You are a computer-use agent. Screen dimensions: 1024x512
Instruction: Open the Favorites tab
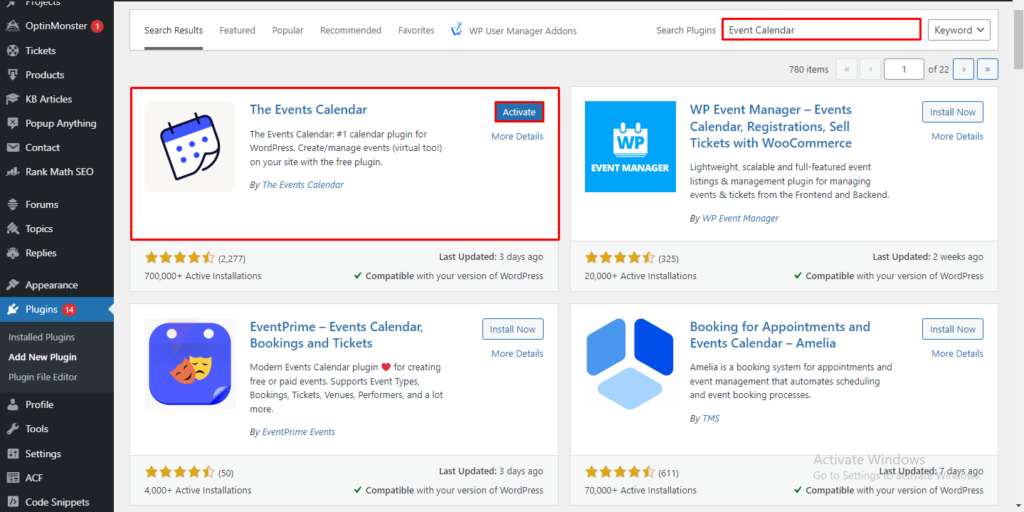(416, 30)
